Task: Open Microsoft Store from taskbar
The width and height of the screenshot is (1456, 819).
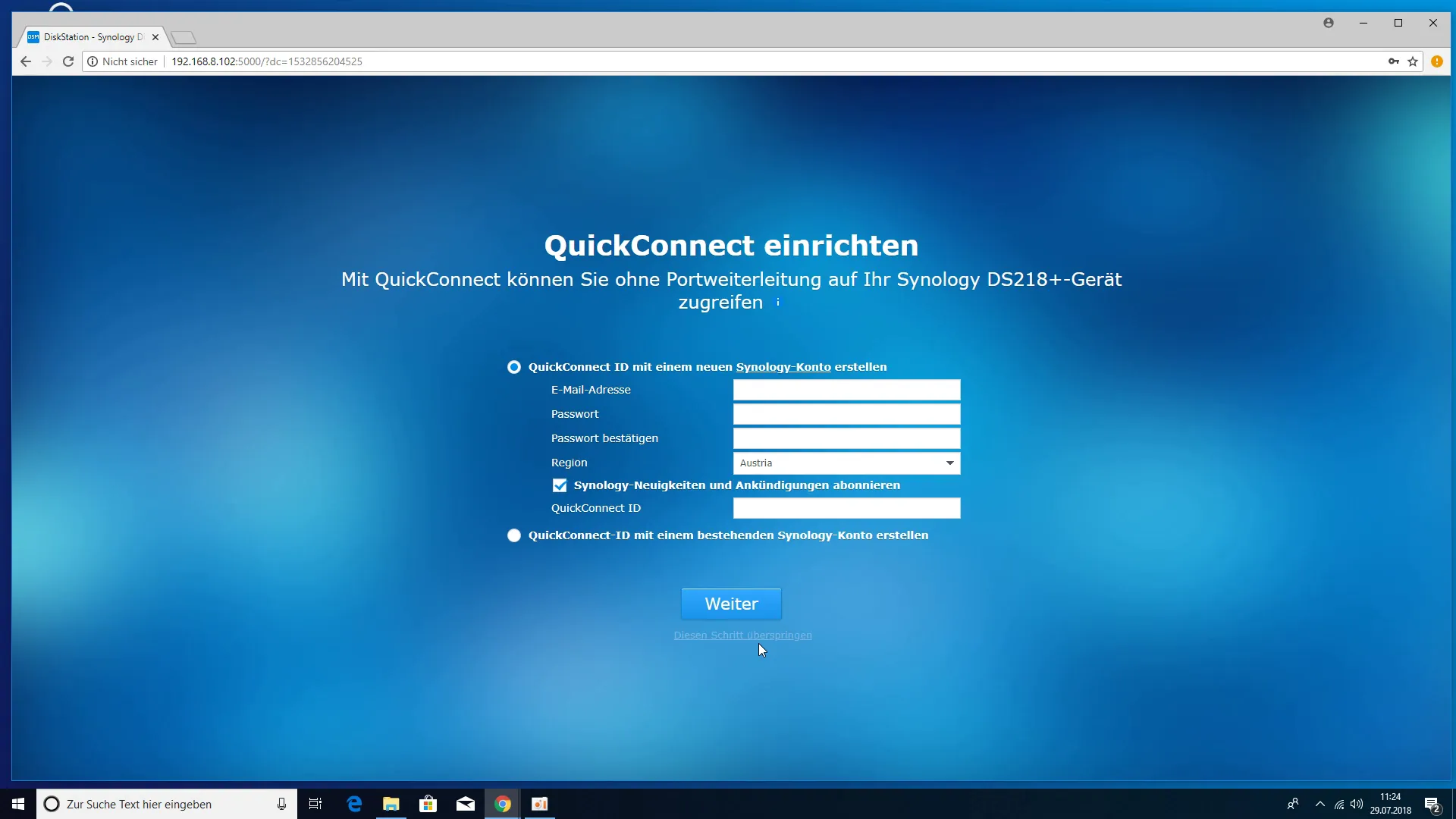Action: pyautogui.click(x=428, y=804)
